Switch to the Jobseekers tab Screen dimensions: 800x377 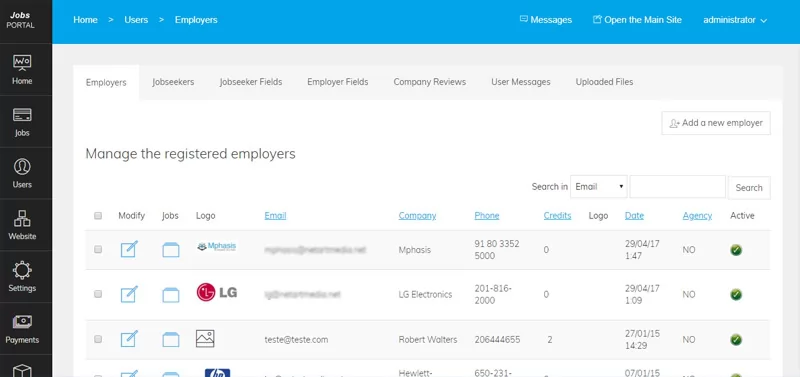tap(173, 82)
